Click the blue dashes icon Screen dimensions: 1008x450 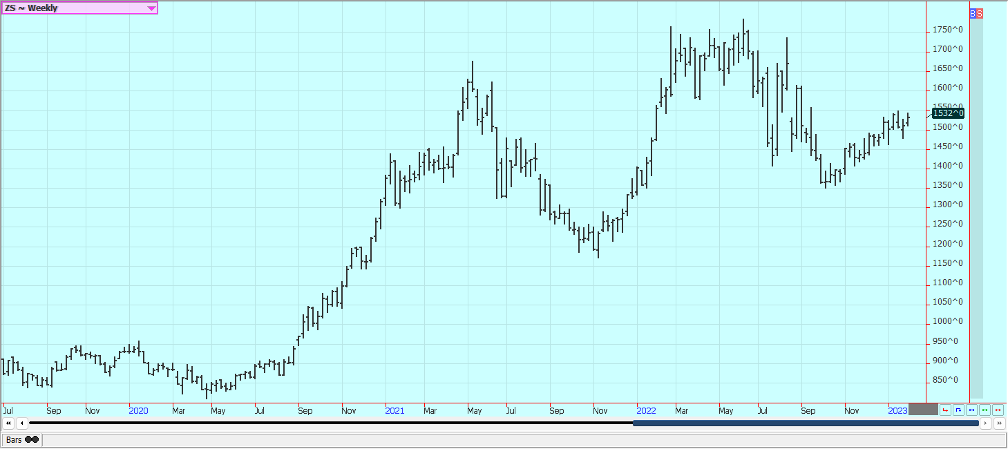tap(971, 410)
